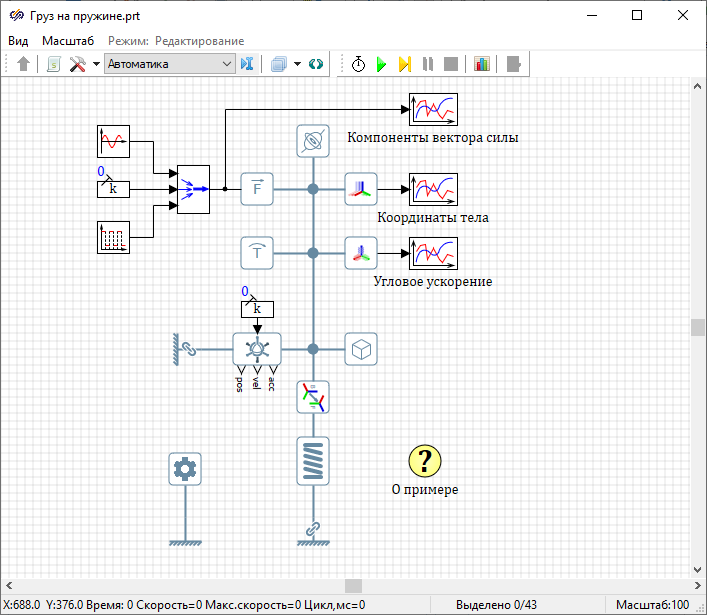Screen dimensions: 707x615
Task: Open the Компоненты вектора силы graph block
Action: pyautogui.click(x=433, y=108)
